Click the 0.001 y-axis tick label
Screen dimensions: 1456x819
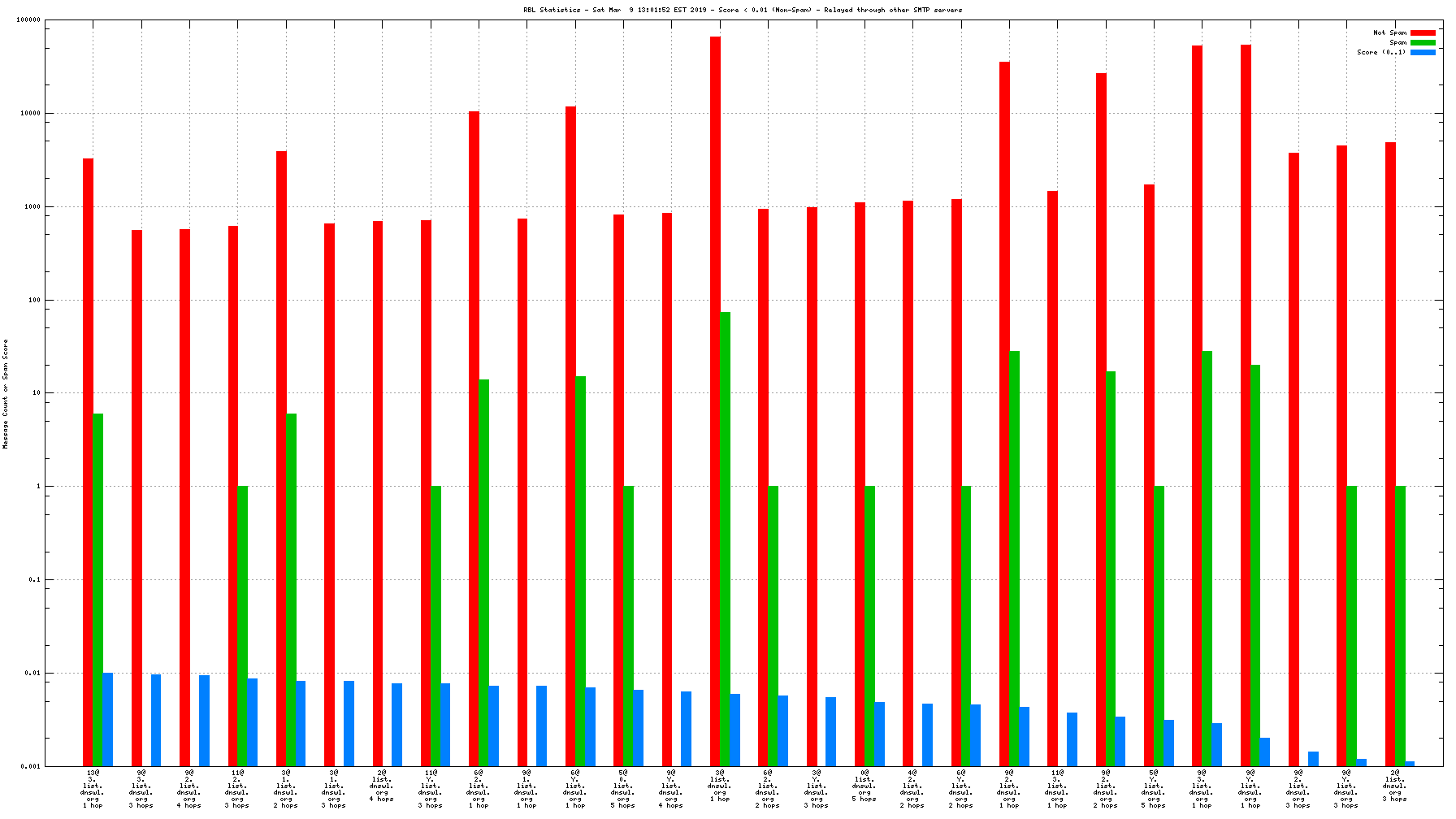(31, 766)
